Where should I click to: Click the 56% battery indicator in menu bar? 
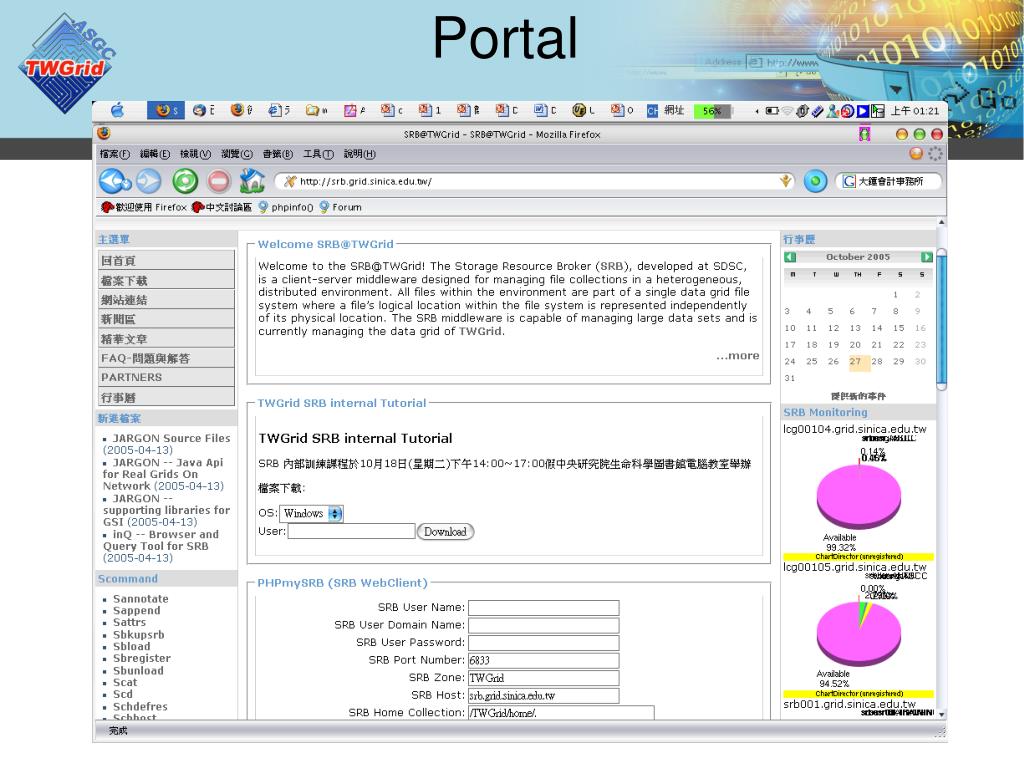712,111
